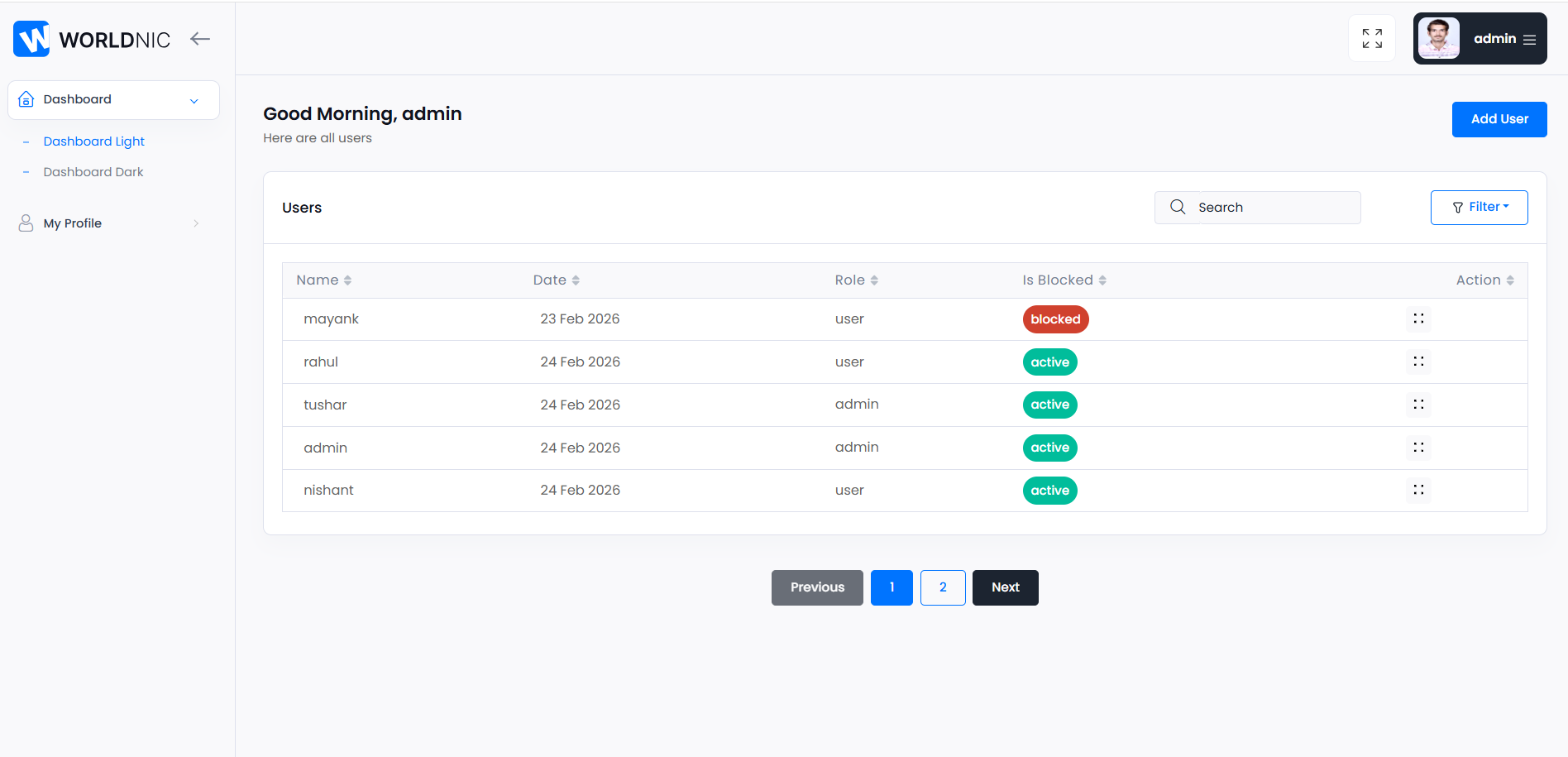Viewport: 1568px width, 757px height.
Task: Click the Add User button
Action: (1499, 119)
